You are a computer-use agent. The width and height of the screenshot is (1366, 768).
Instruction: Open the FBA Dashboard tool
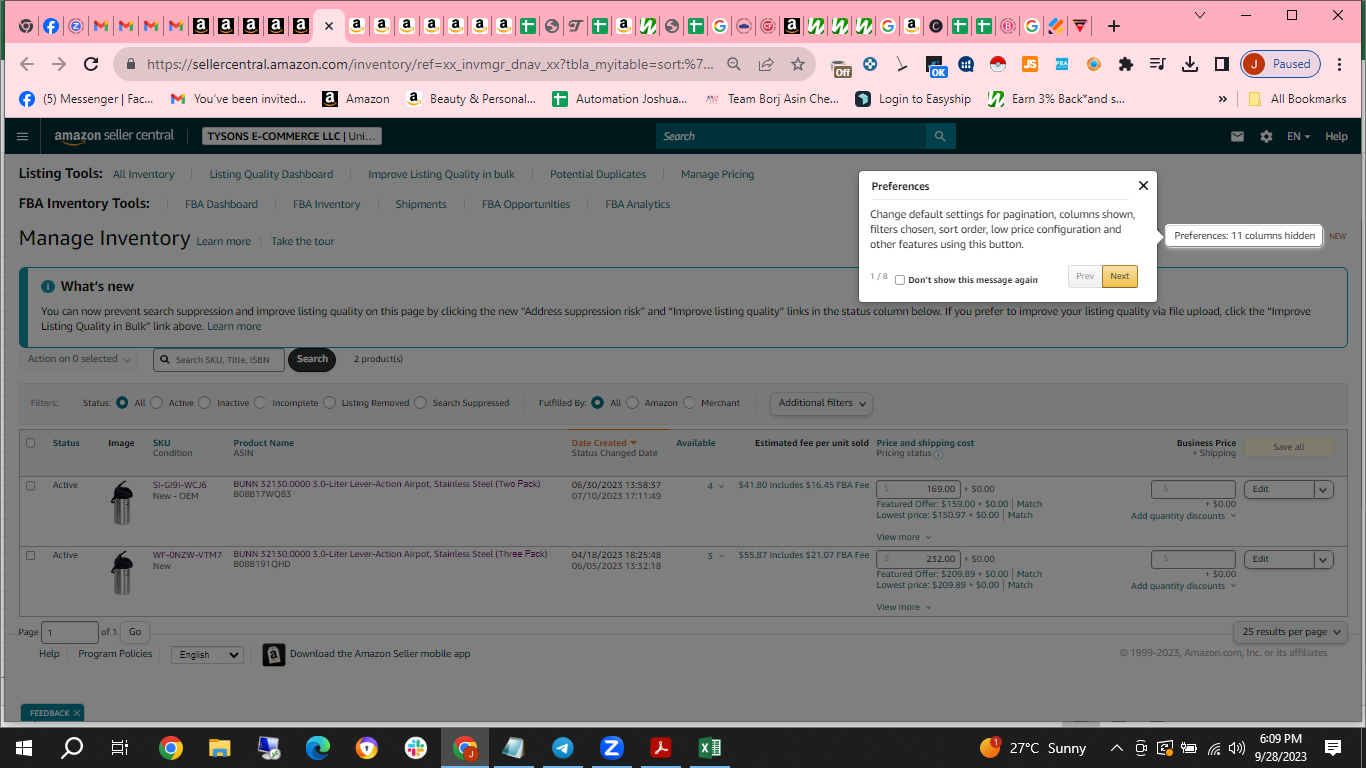tap(221, 204)
